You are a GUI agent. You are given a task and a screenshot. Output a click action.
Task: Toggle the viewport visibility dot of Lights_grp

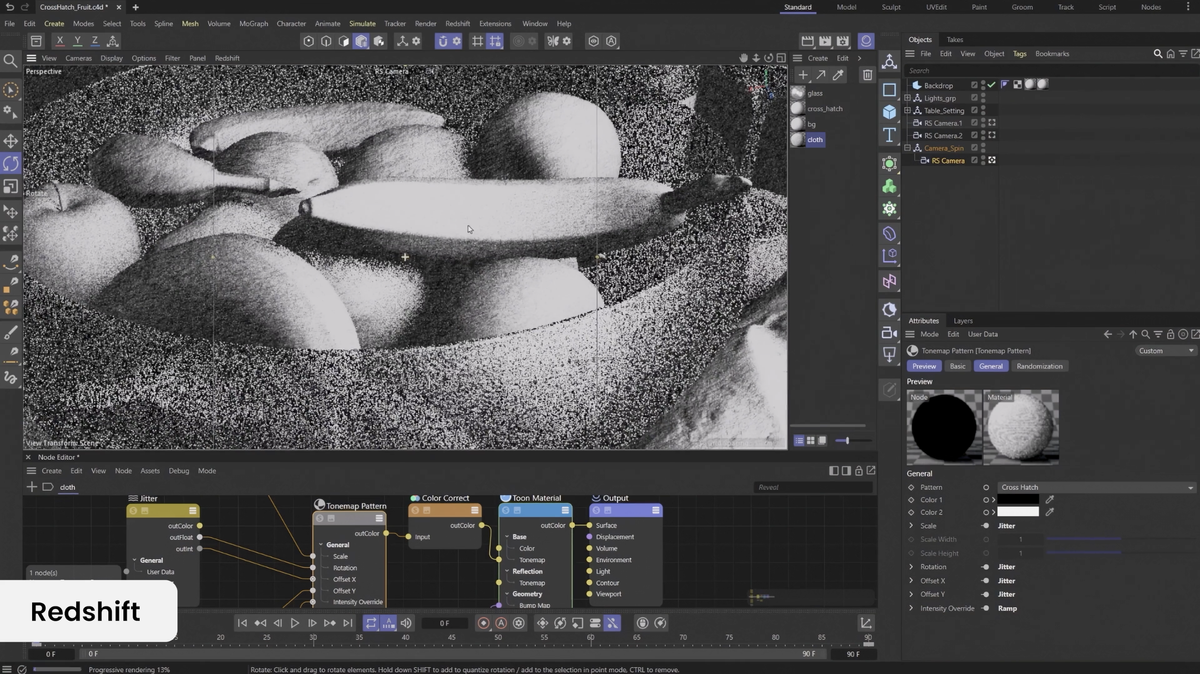pyautogui.click(x=983, y=97)
